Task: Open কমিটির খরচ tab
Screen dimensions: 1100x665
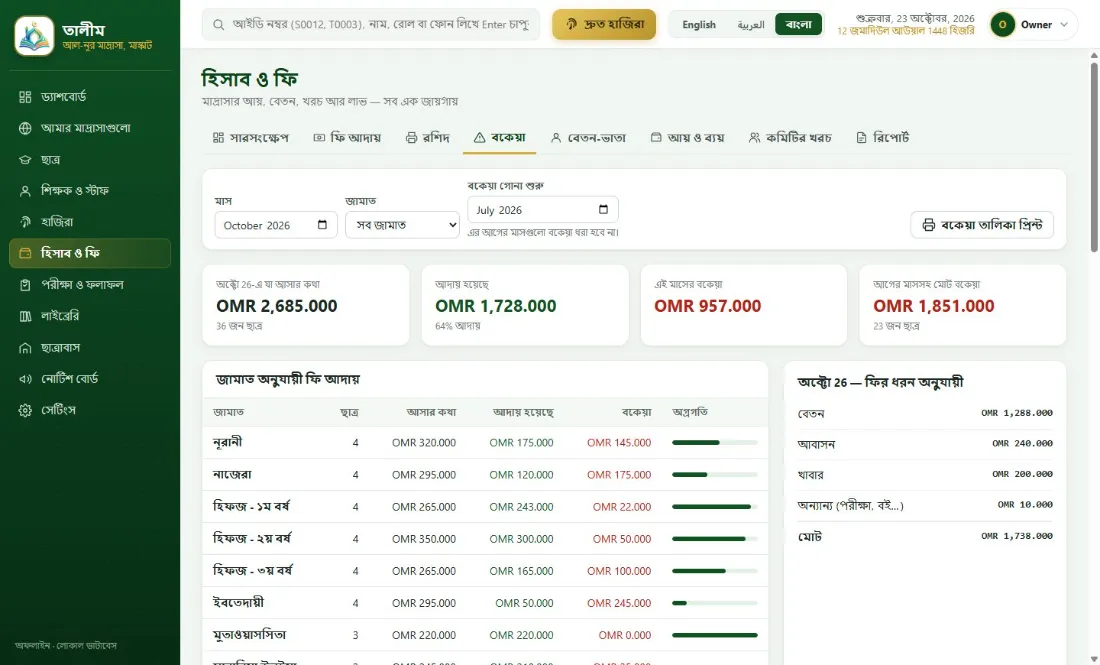Action: [790, 137]
